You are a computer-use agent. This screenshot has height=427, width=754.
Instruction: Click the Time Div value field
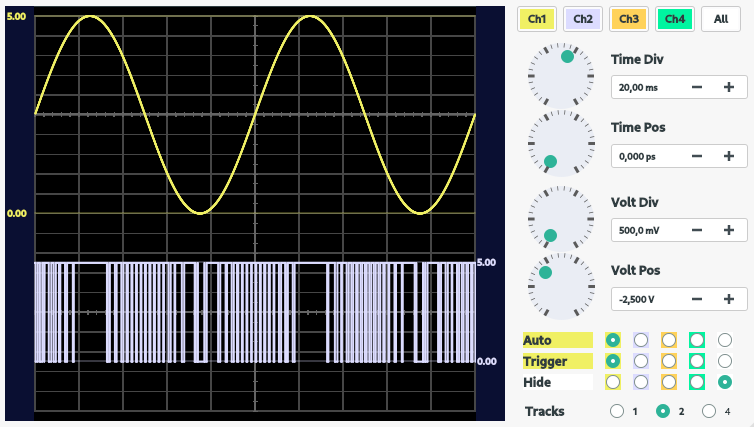[x=646, y=88]
